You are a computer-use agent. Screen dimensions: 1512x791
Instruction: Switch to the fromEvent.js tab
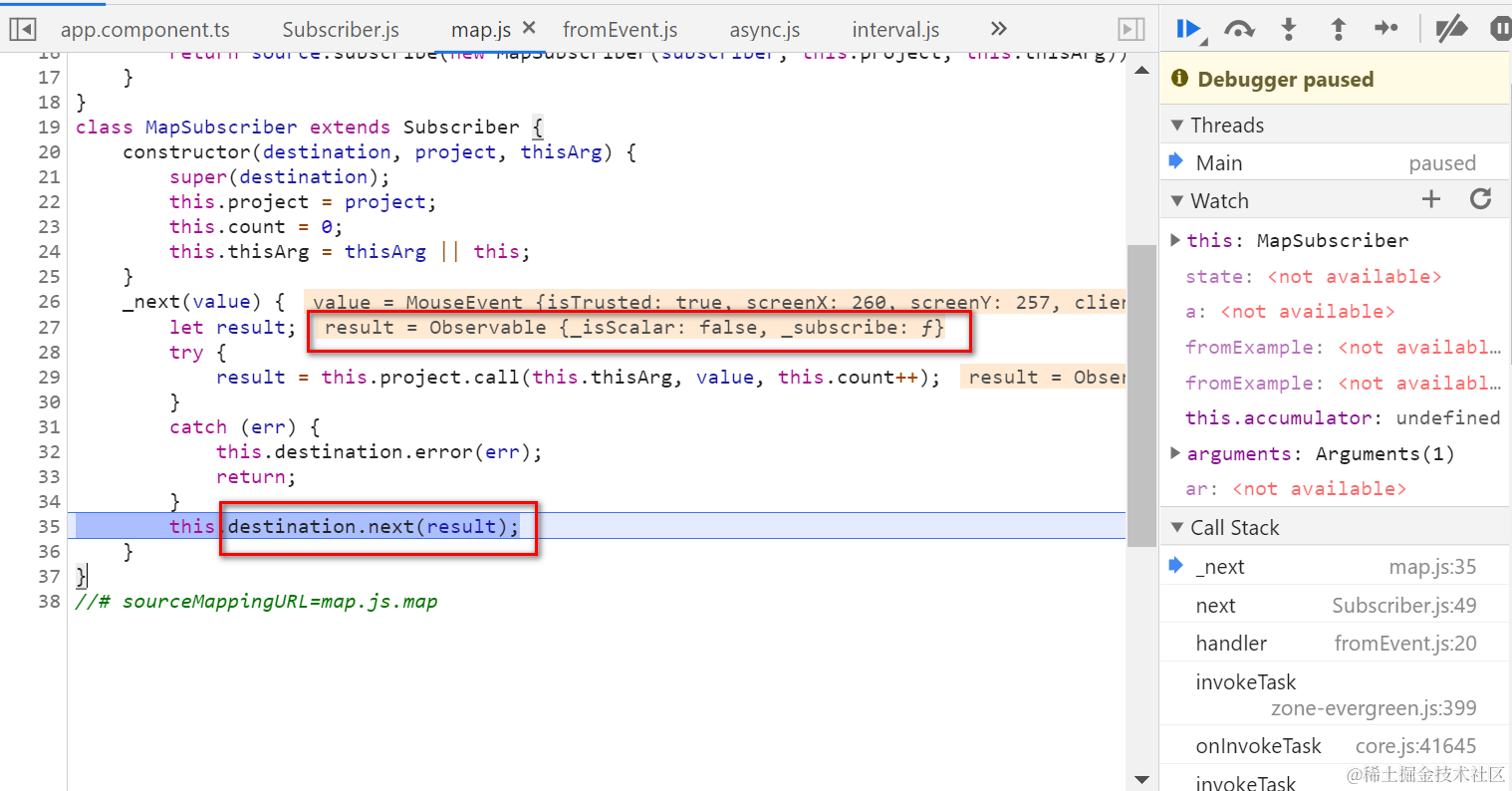[620, 30]
